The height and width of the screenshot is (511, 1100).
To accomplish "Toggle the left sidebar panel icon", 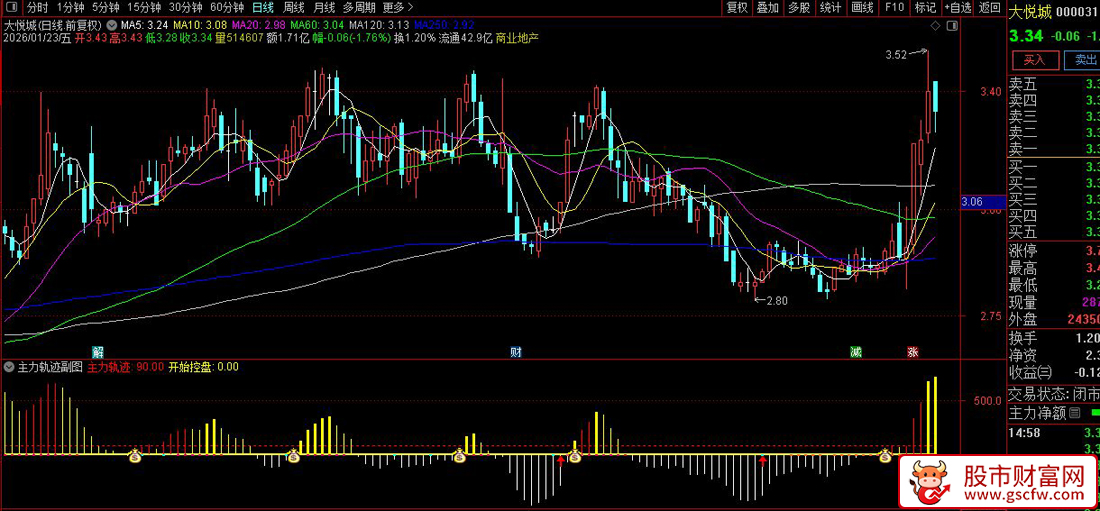I will [x=11, y=8].
